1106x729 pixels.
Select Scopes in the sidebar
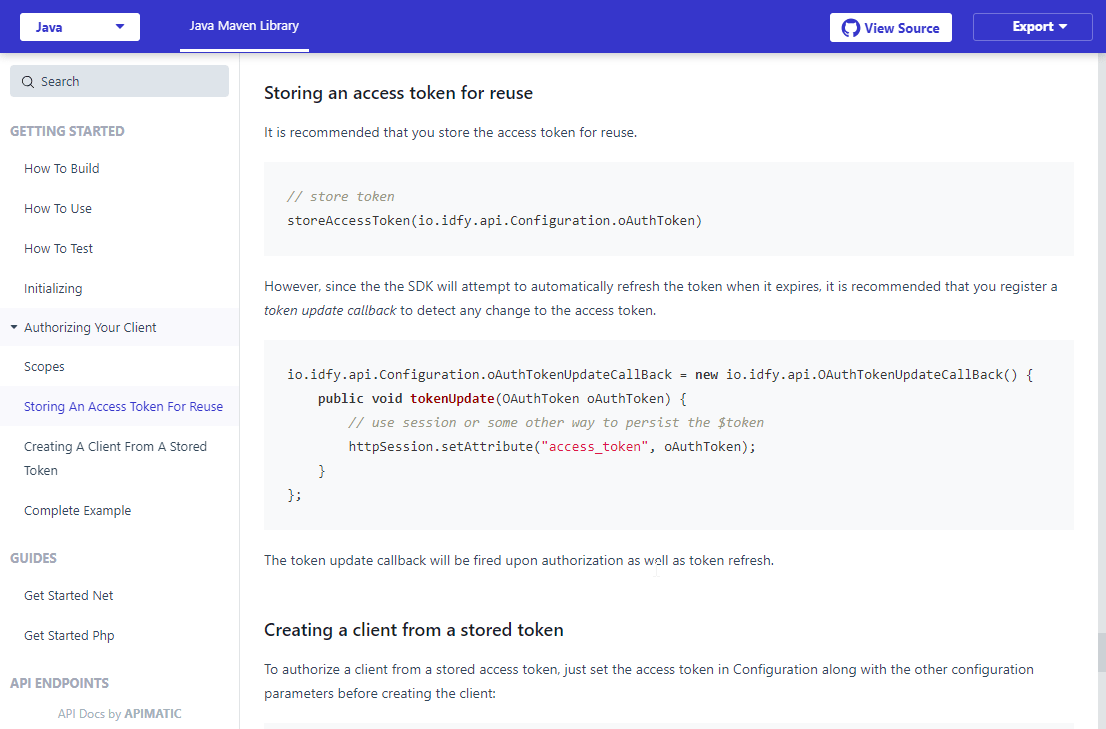coord(44,366)
